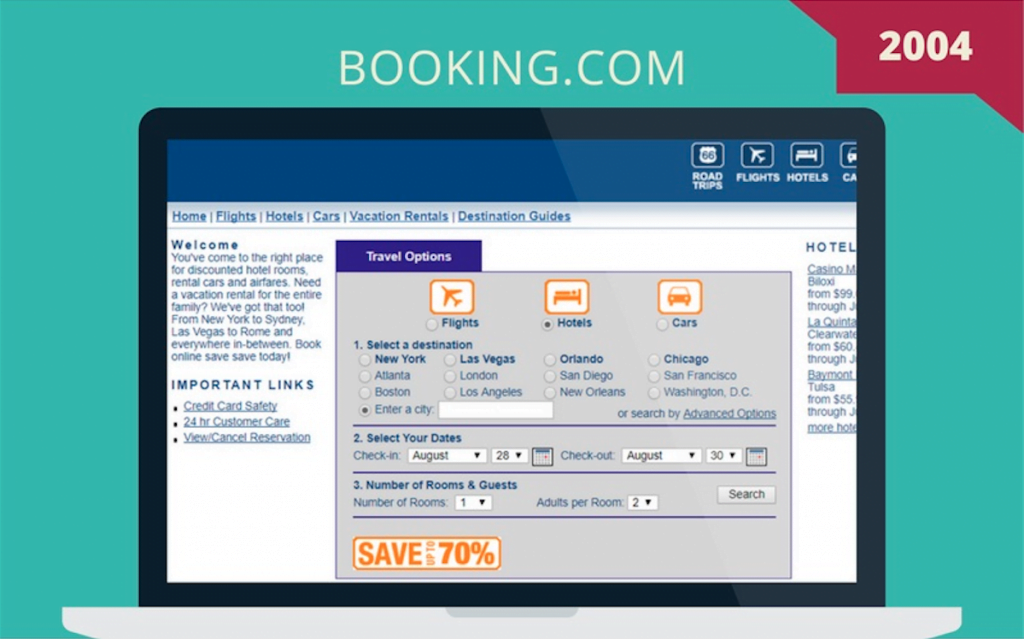Select the orange Hotels bed icon
Screen dimensions: 1024x639
click(566, 297)
